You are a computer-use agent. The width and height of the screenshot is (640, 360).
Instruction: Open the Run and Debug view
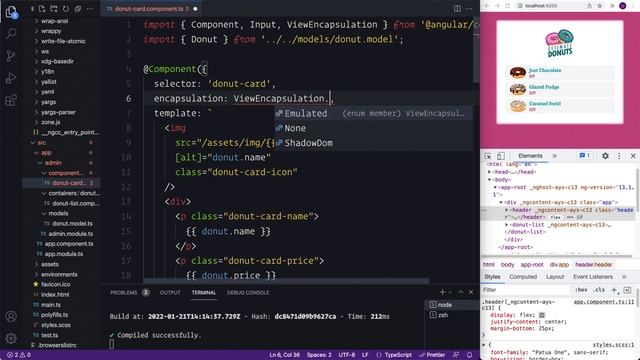click(11, 78)
